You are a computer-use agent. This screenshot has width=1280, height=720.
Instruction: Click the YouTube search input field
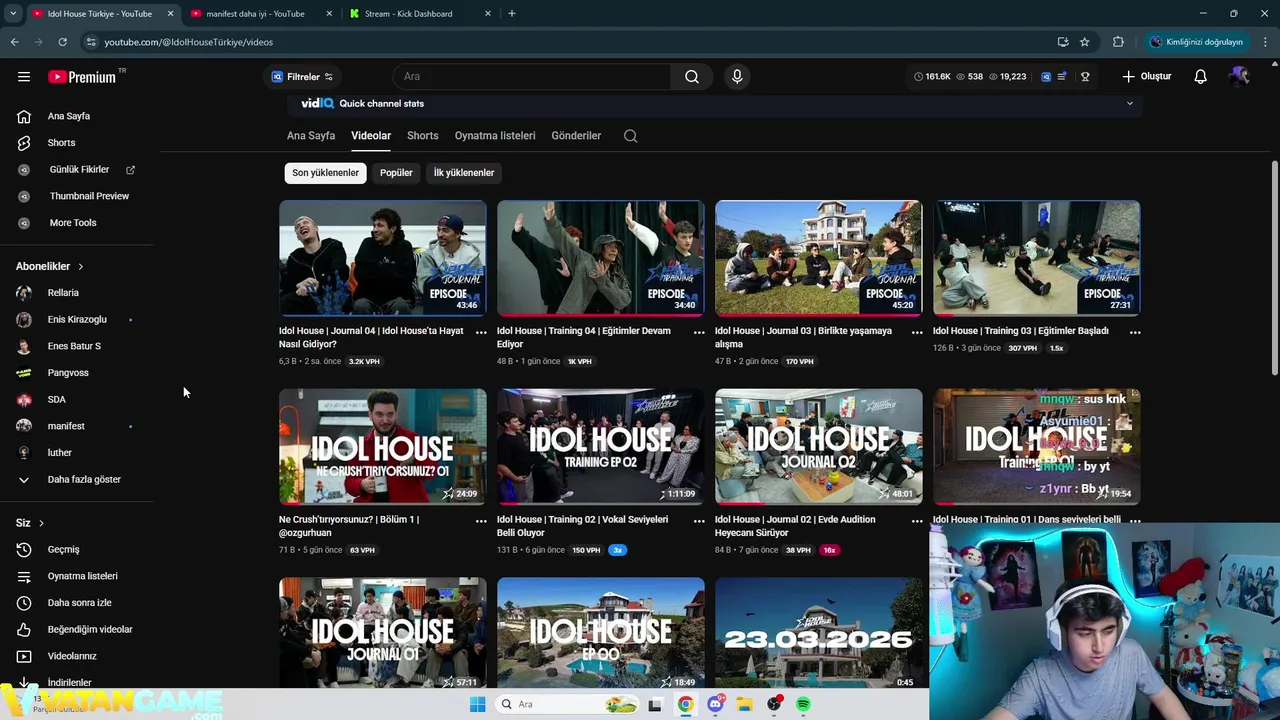click(532, 76)
